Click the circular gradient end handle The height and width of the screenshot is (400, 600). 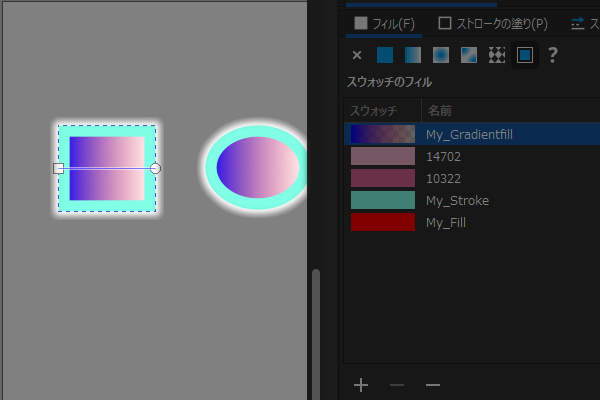(155, 168)
